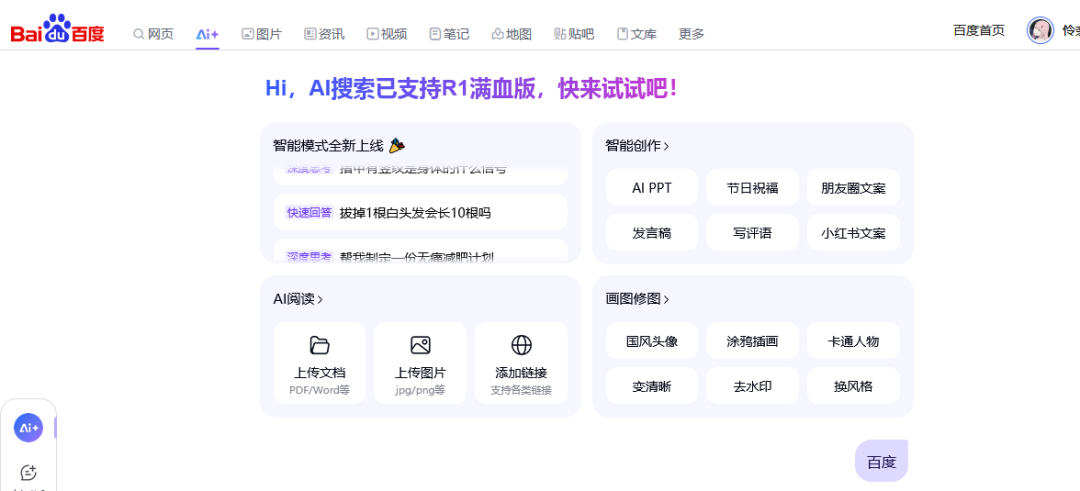Open the 文库 tab
1080x491 pixels.
pos(636,33)
